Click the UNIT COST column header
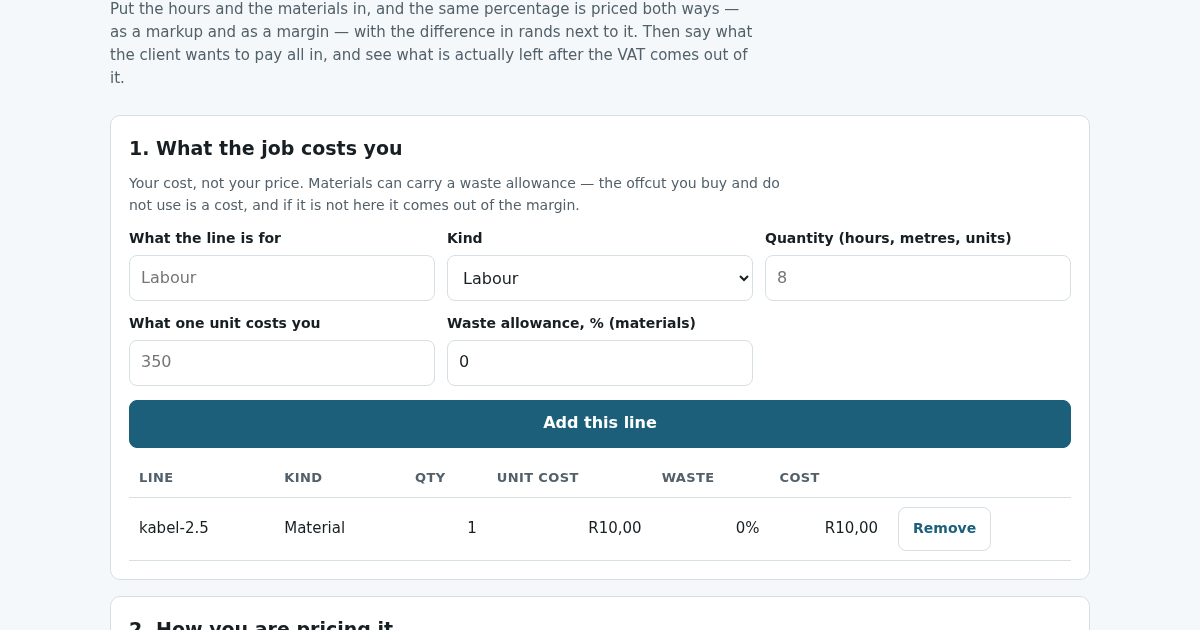This screenshot has width=1200, height=630. (x=538, y=478)
